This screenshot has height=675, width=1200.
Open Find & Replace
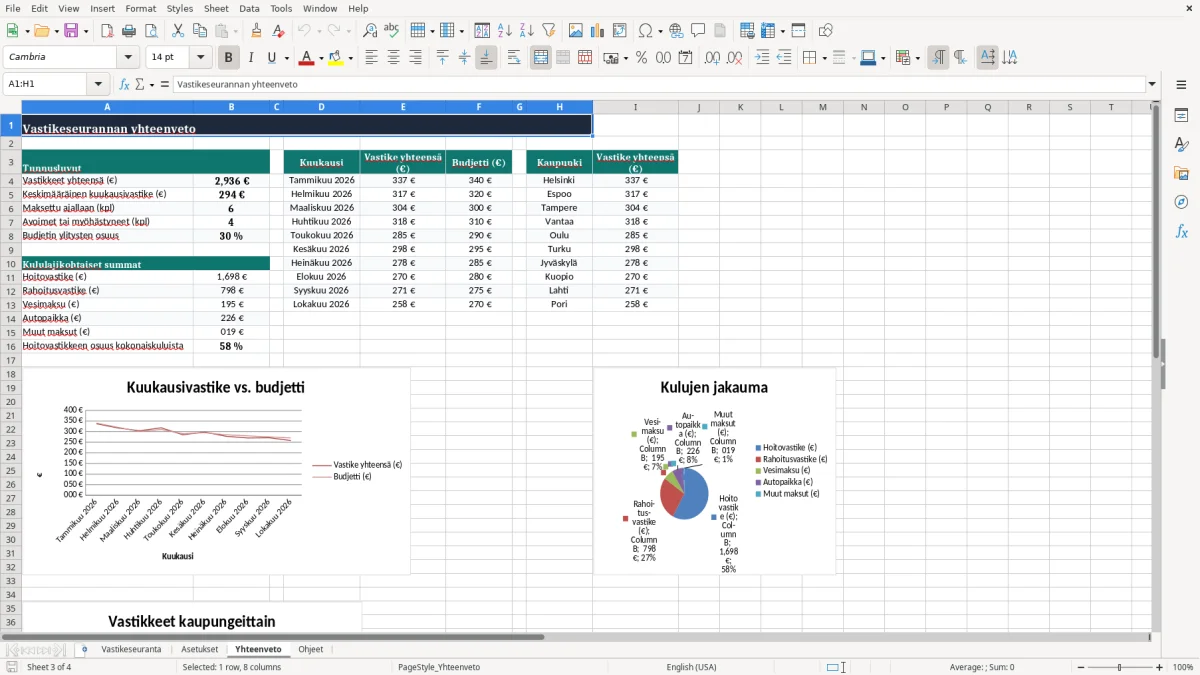(x=370, y=31)
